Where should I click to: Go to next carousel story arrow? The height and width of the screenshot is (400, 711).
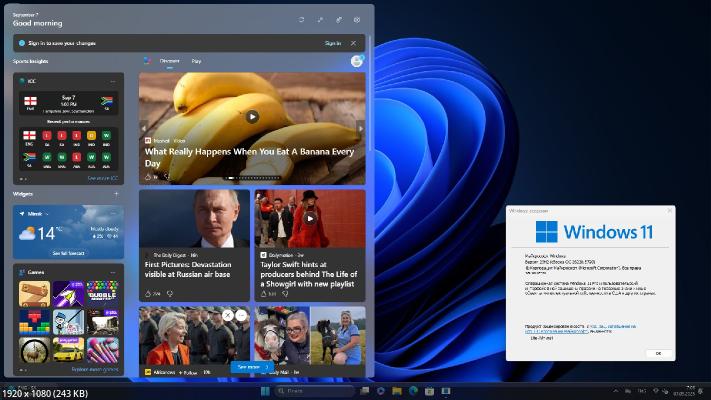[360, 128]
